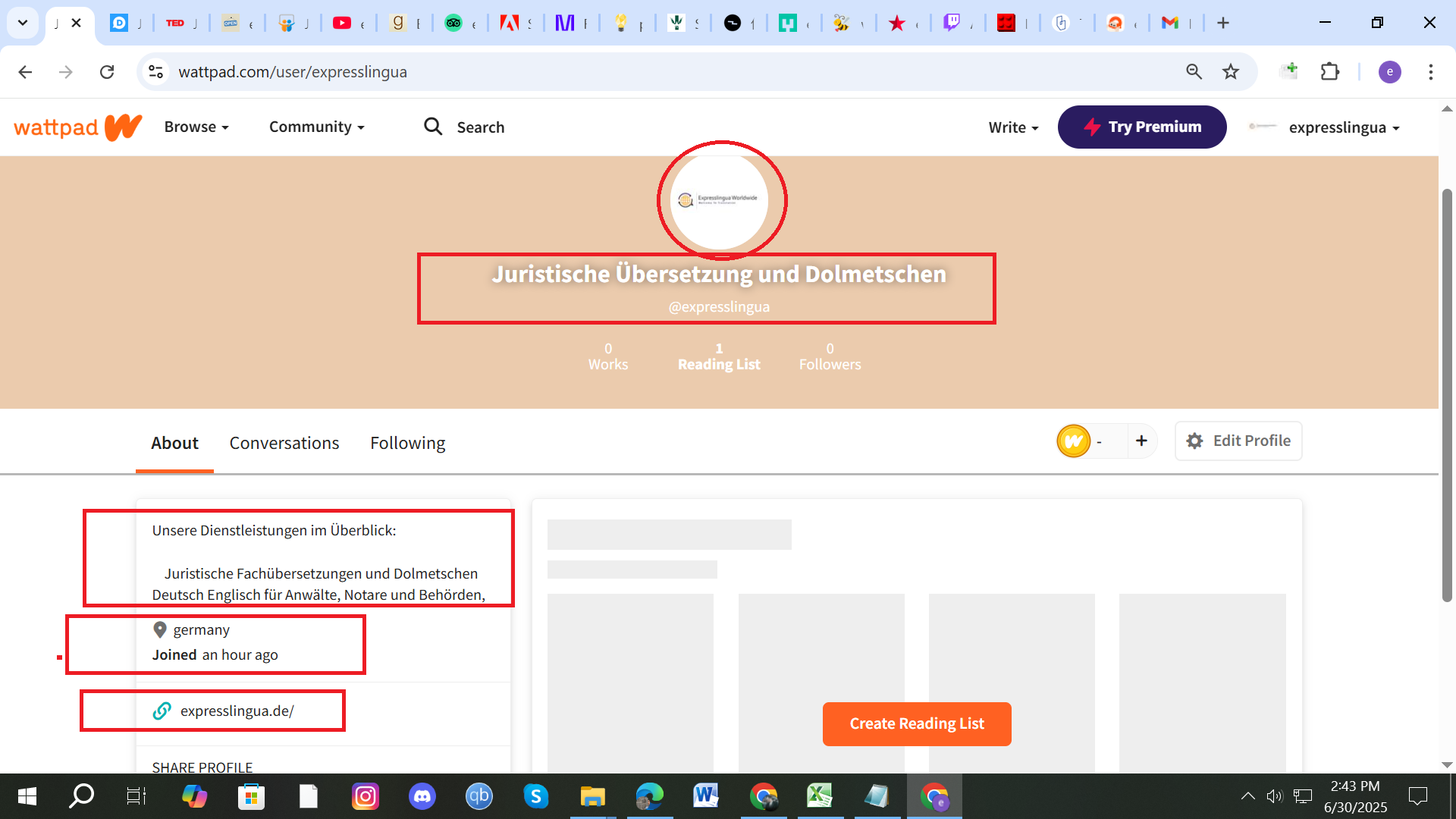Open the Chrome zoom magnifier icon
The image size is (1456, 819).
tap(1194, 72)
